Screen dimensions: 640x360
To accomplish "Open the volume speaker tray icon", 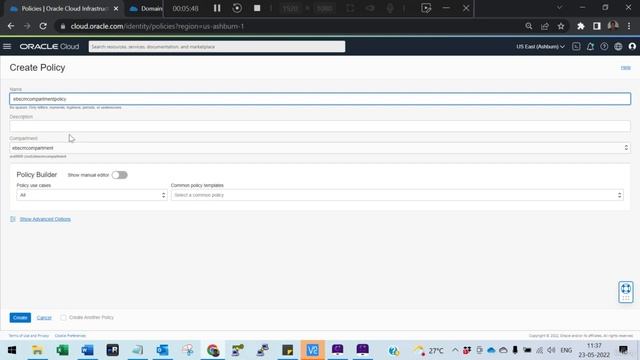I will 551,350.
